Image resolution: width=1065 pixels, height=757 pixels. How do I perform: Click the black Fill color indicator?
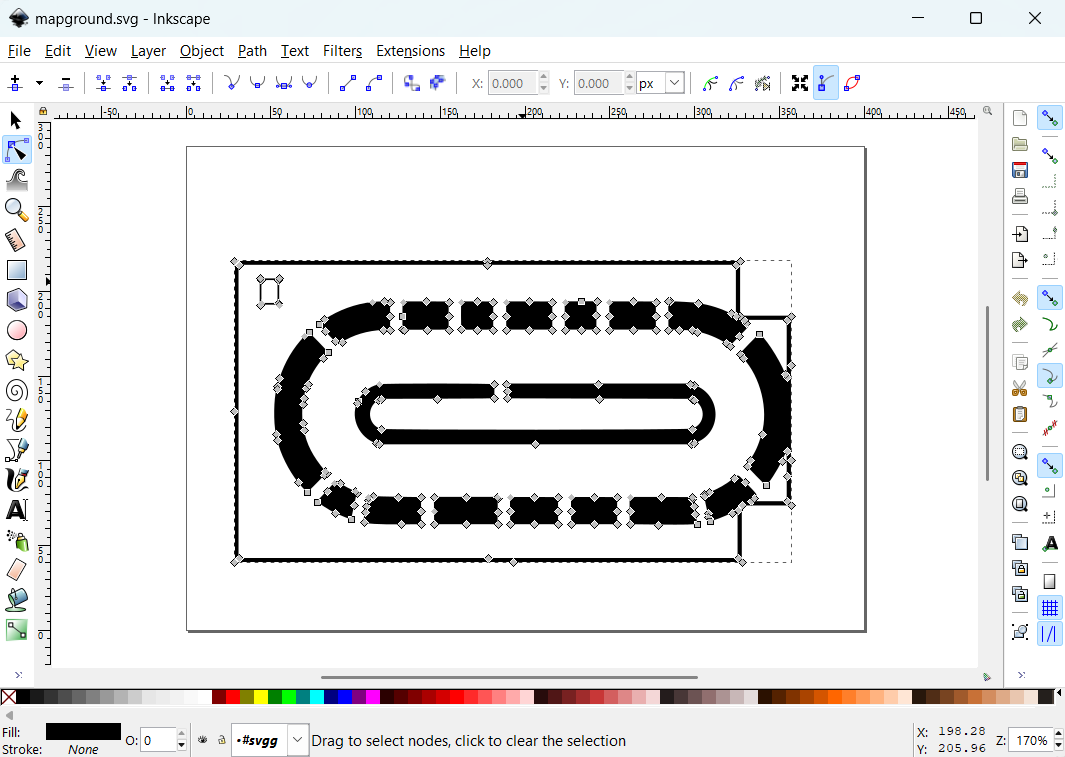pyautogui.click(x=83, y=732)
